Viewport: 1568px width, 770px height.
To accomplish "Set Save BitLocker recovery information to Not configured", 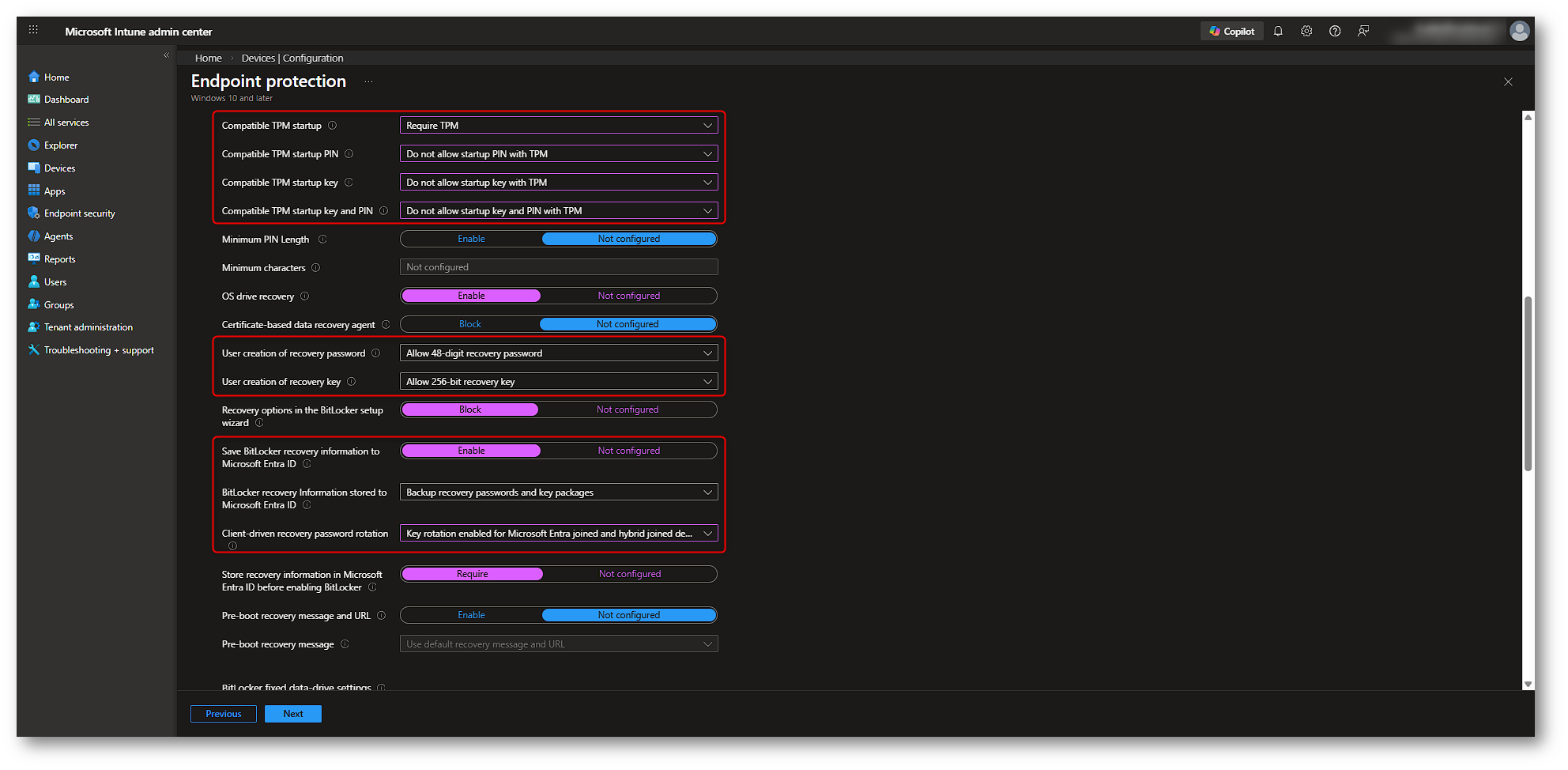I will tap(629, 451).
